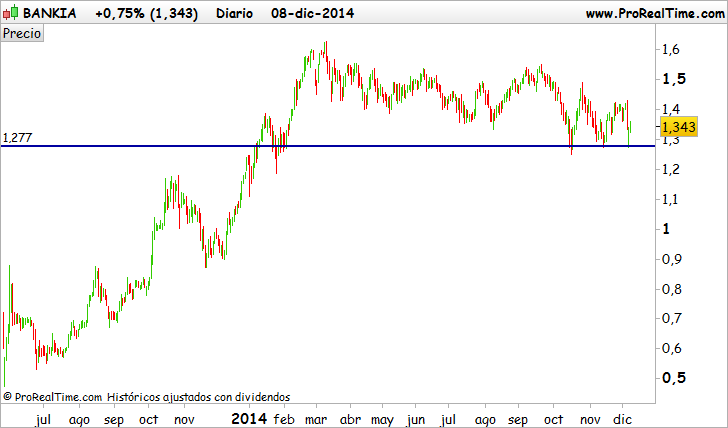728x428 pixels.
Task: Select the Diario timeframe label
Action: pos(234,13)
